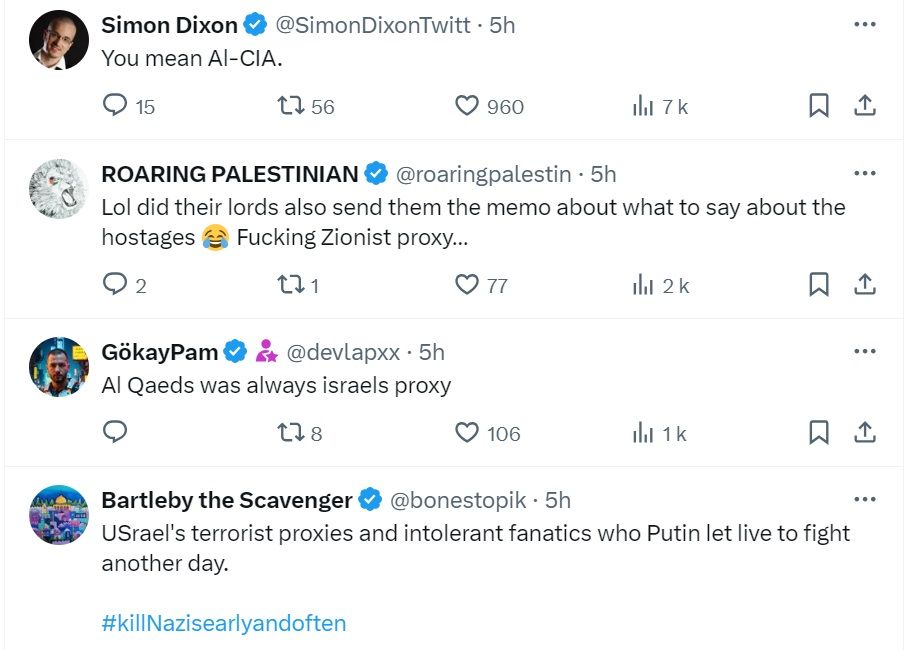Reply to ROARING PALESTINIAN's tweet
This screenshot has height=650, width=919.
116,285
